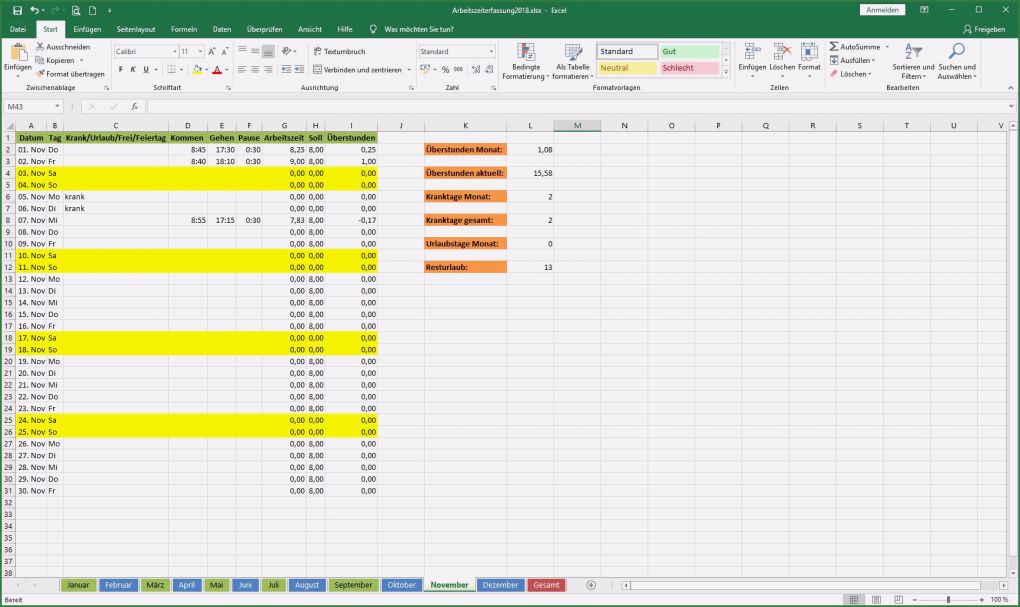
Task: Click Ausschneiden to cut selection
Action: [x=65, y=47]
